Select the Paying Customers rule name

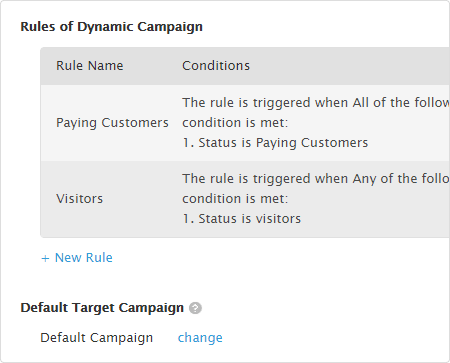[112, 123]
